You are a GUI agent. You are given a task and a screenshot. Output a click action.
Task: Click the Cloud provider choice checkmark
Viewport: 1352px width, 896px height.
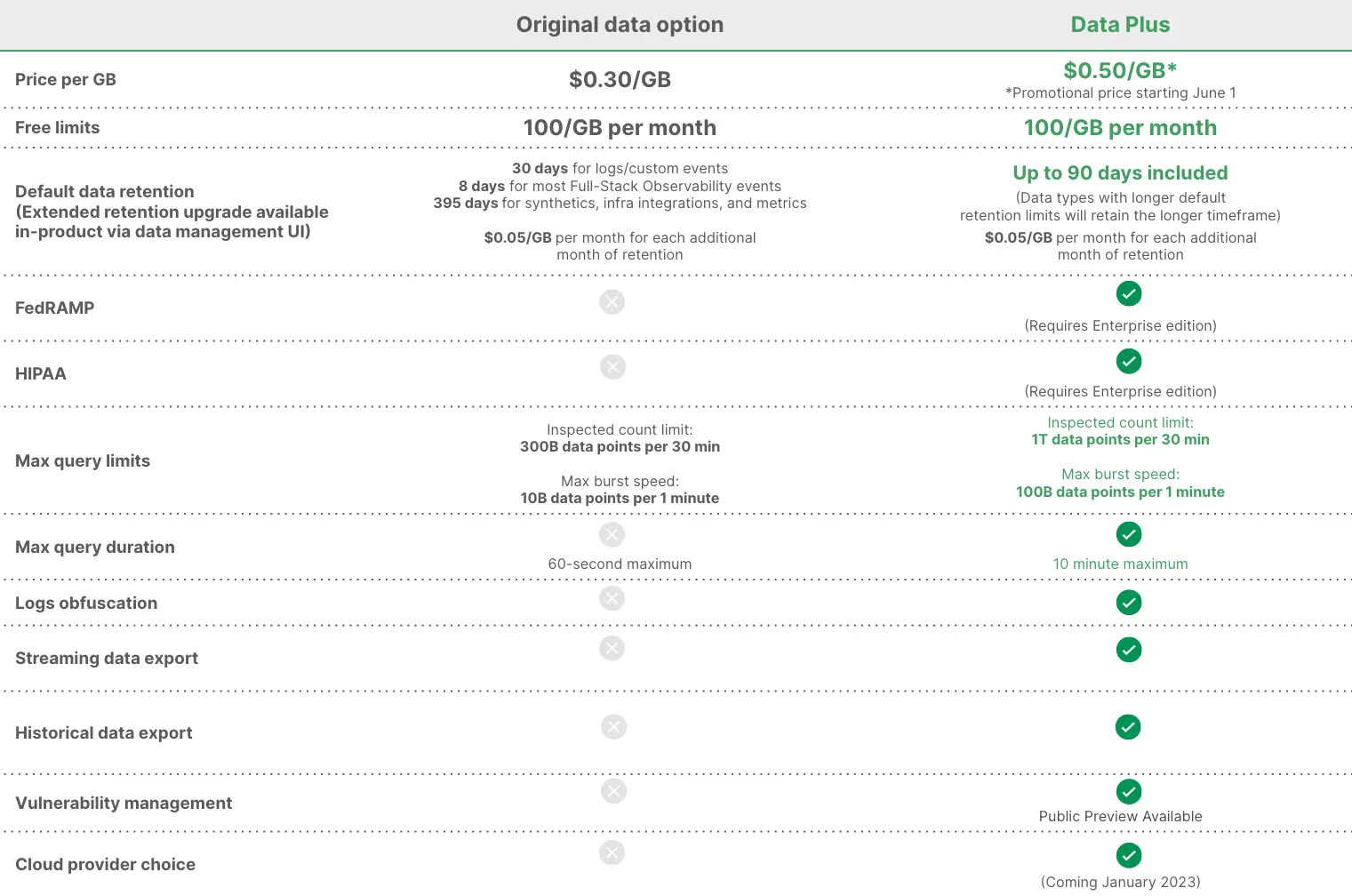coord(1128,855)
